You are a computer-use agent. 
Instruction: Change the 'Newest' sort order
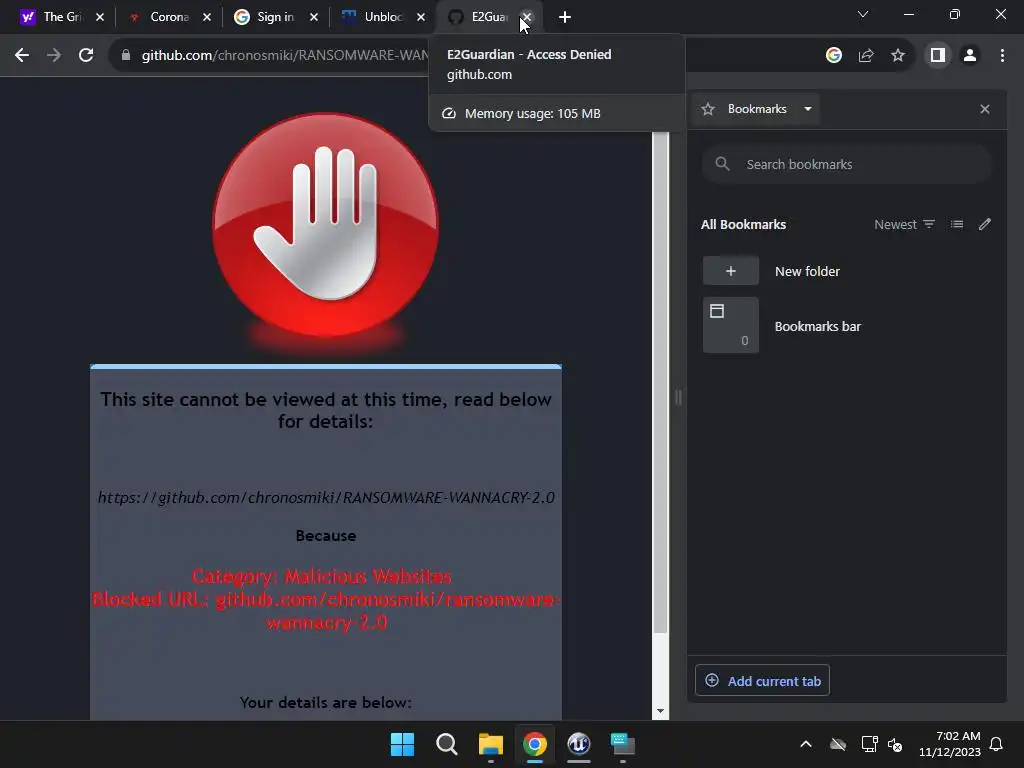coord(904,225)
